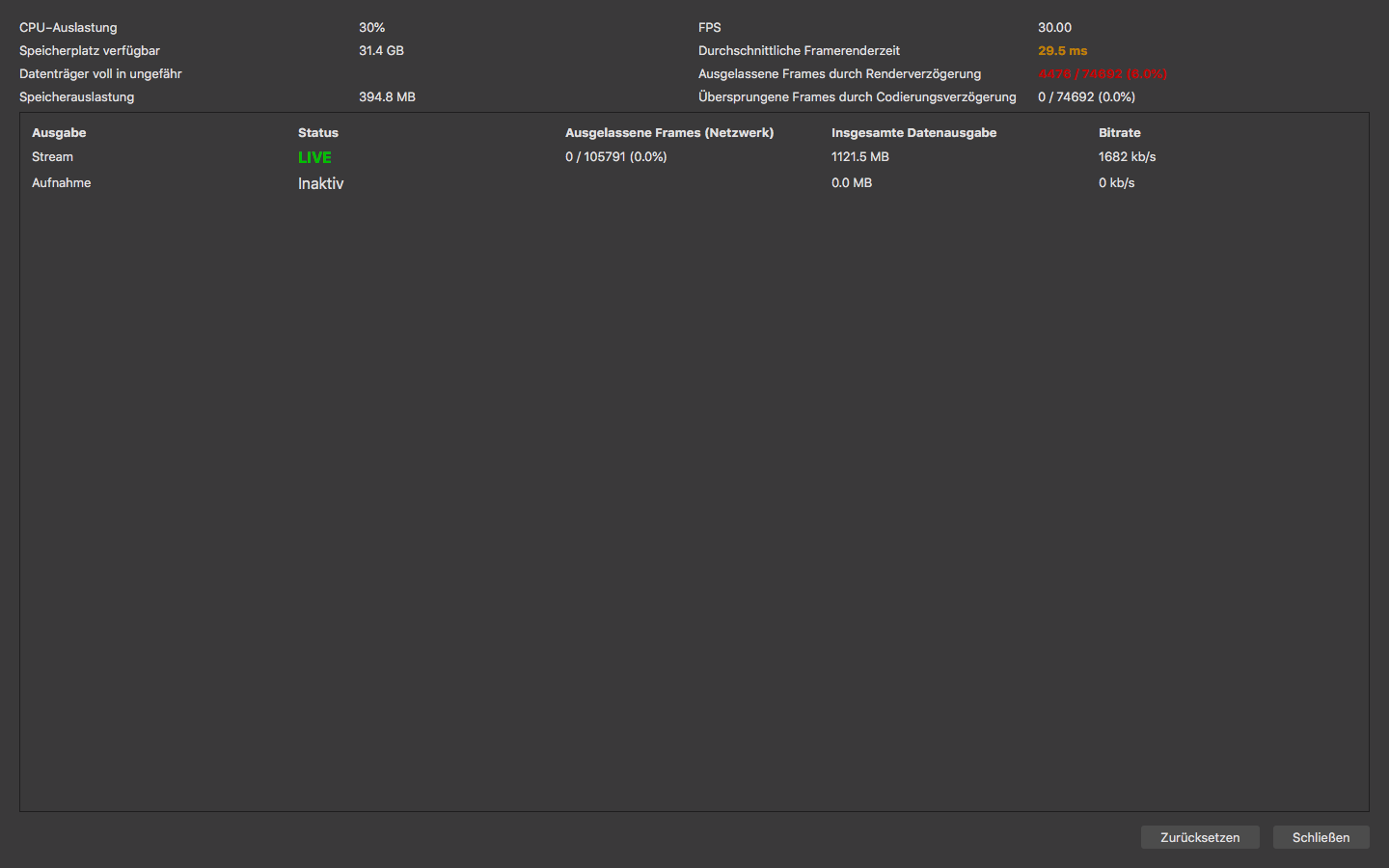The image size is (1389, 868).
Task: Select the green LIVE stream status
Action: pos(314,157)
